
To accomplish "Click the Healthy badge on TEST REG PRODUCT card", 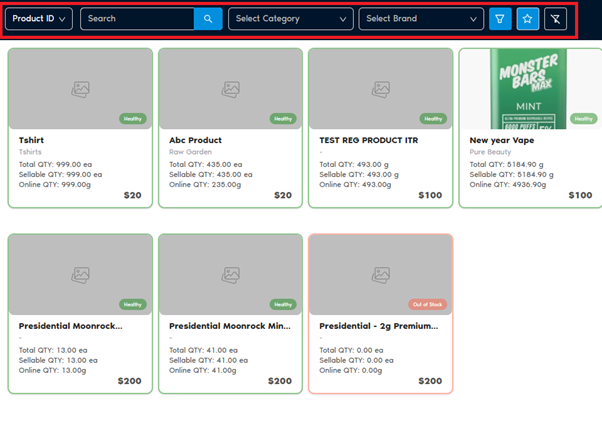I will coord(433,119).
